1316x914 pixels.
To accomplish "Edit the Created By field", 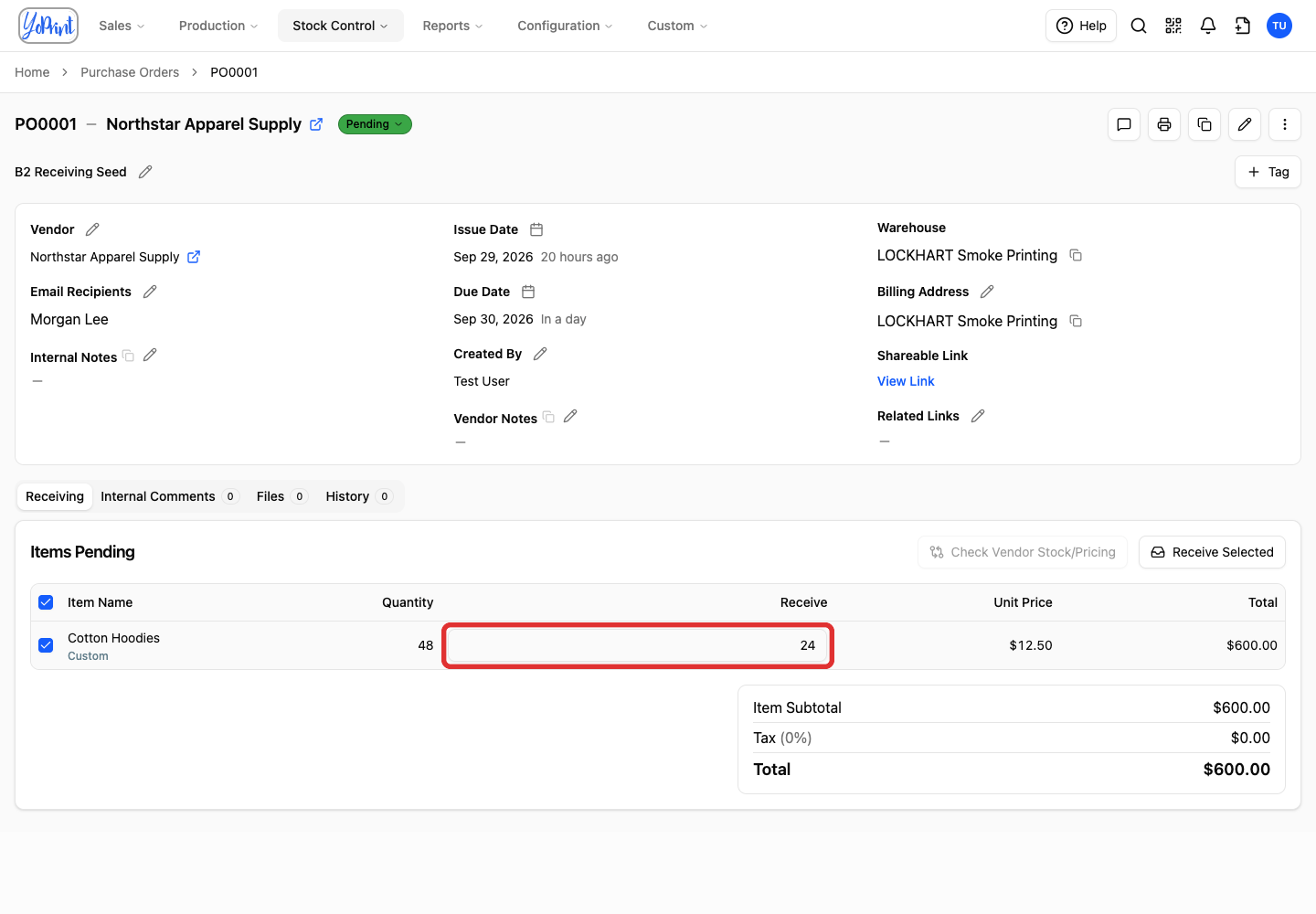I will coord(540,354).
